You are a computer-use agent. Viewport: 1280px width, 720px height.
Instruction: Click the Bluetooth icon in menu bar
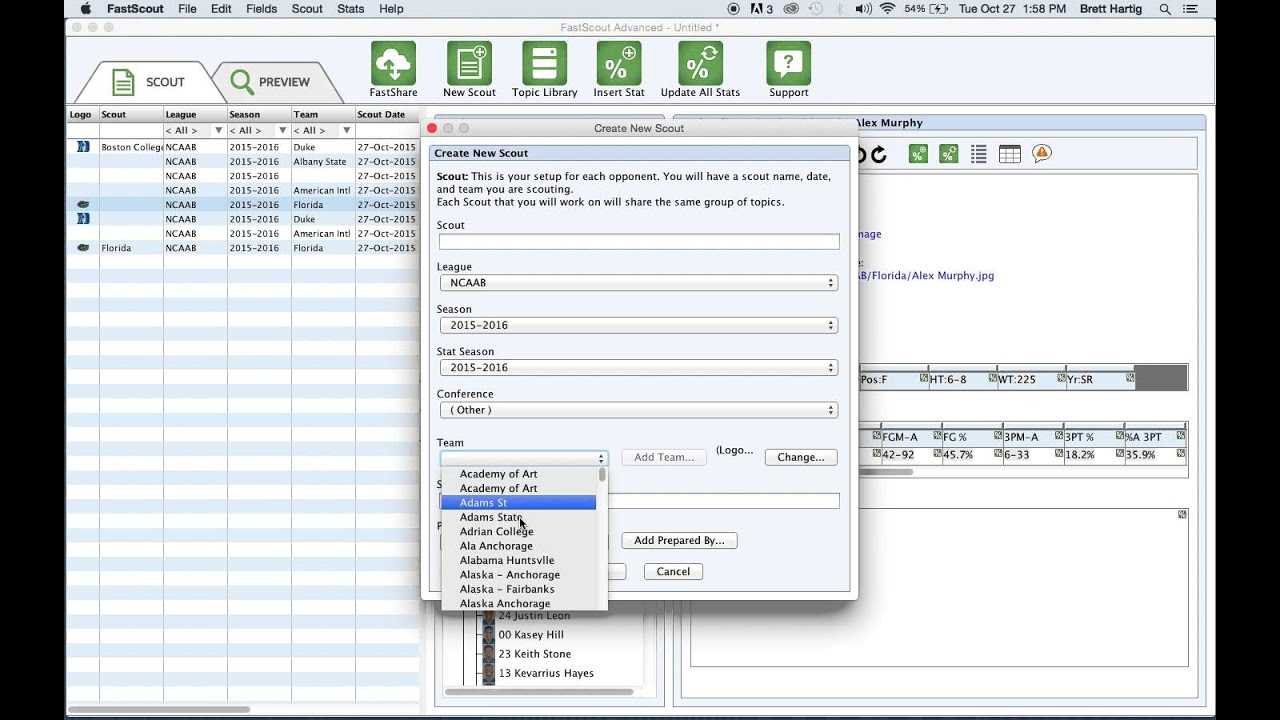[x=839, y=9]
